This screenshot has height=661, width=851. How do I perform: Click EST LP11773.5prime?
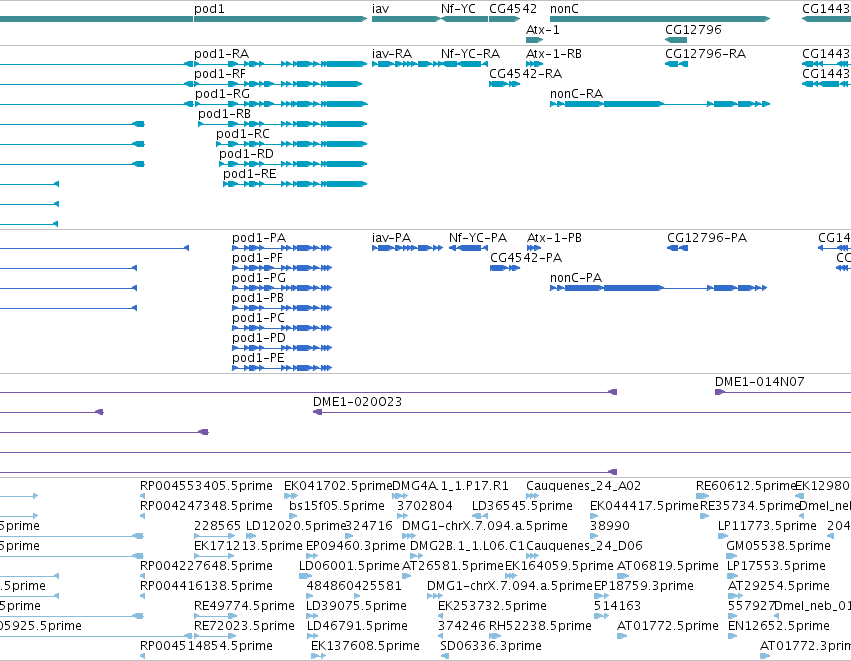767,526
